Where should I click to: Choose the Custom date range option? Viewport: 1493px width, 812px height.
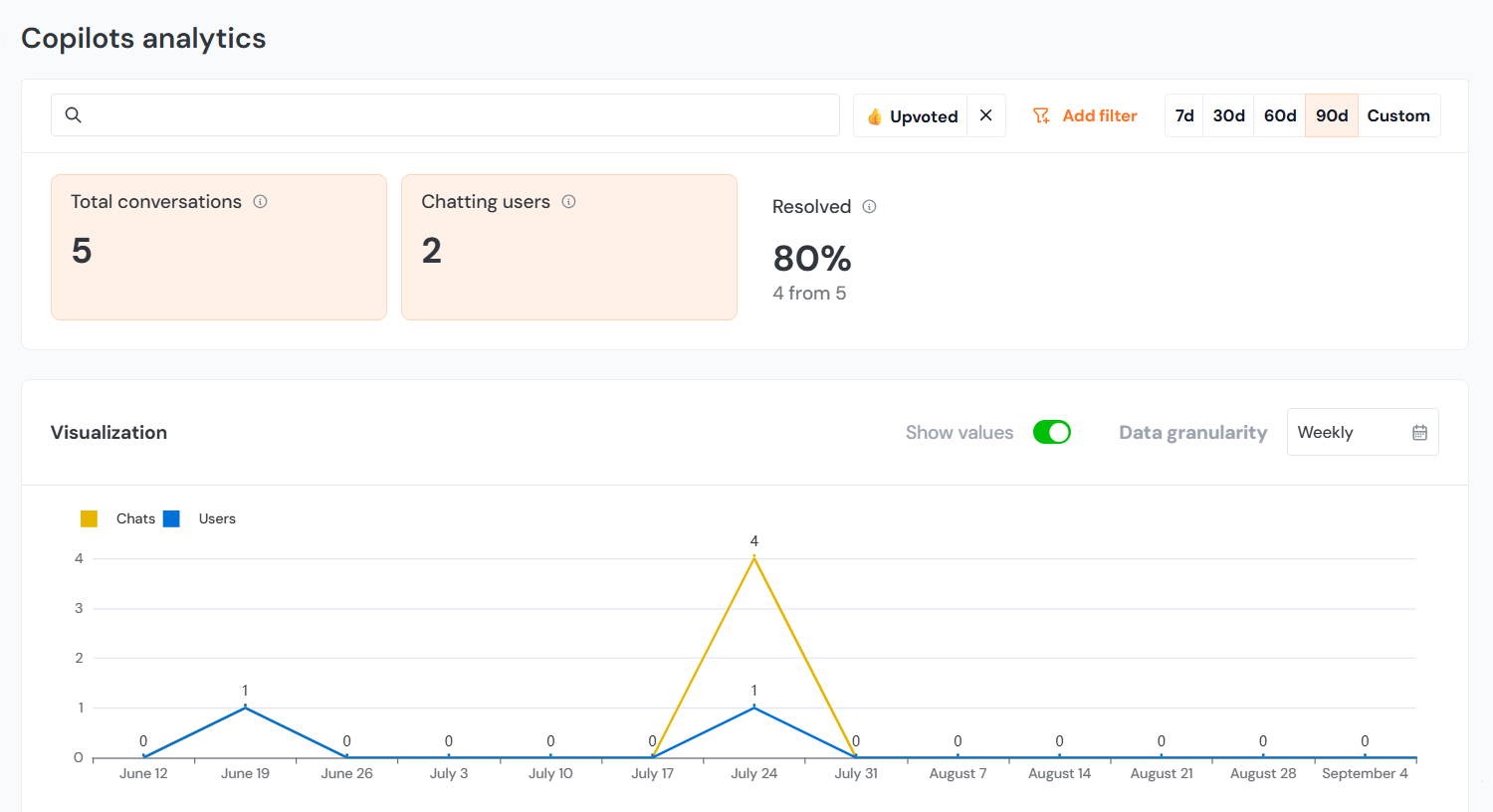pyautogui.click(x=1397, y=115)
